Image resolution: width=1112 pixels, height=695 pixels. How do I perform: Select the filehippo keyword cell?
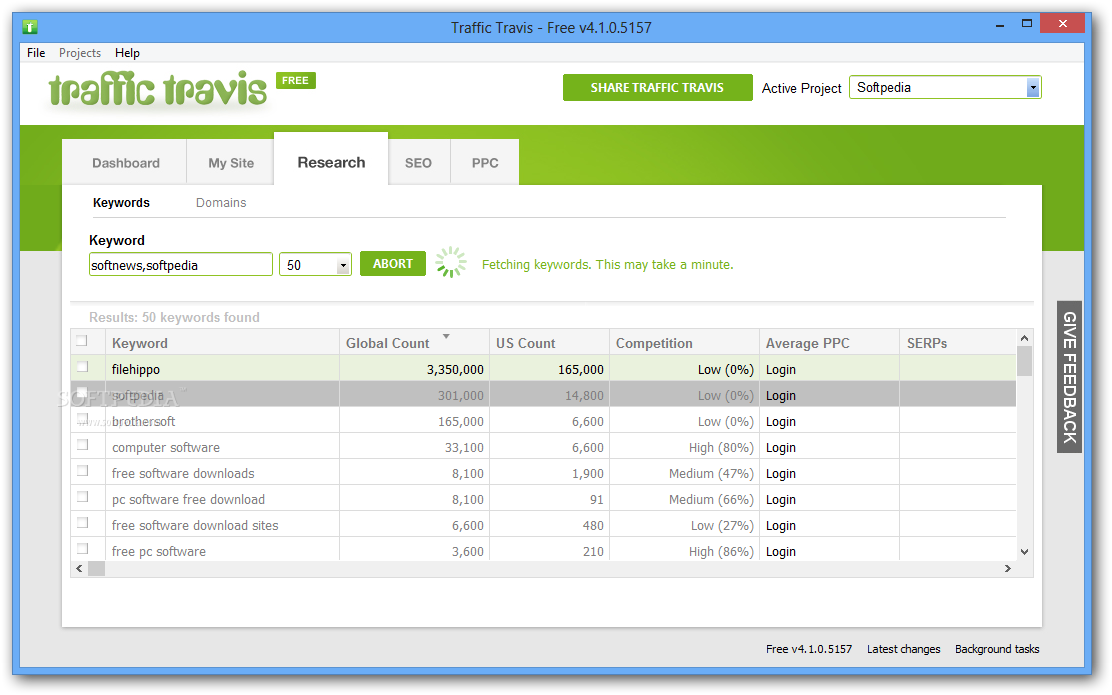click(223, 369)
